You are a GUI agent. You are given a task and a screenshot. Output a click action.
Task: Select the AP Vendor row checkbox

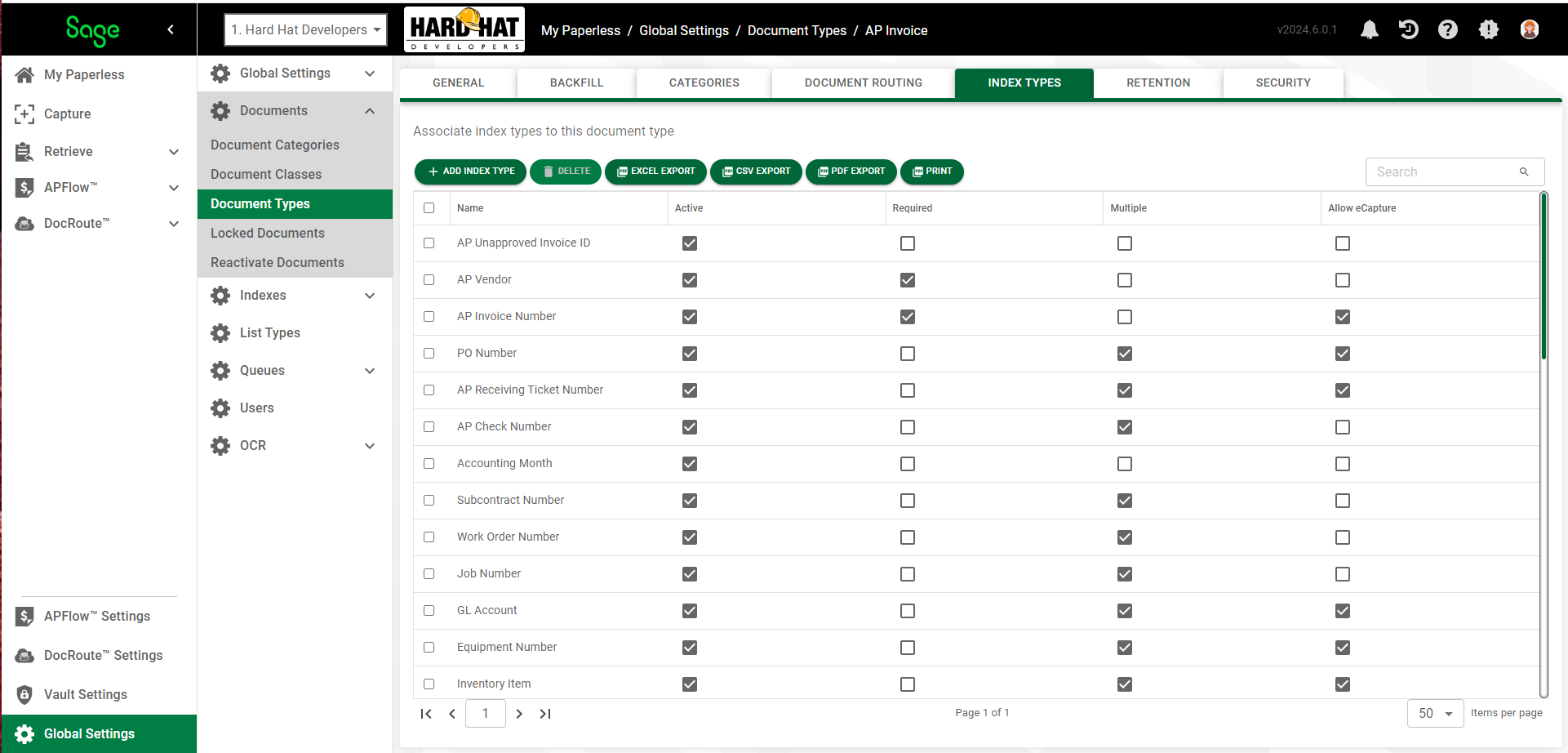point(429,280)
